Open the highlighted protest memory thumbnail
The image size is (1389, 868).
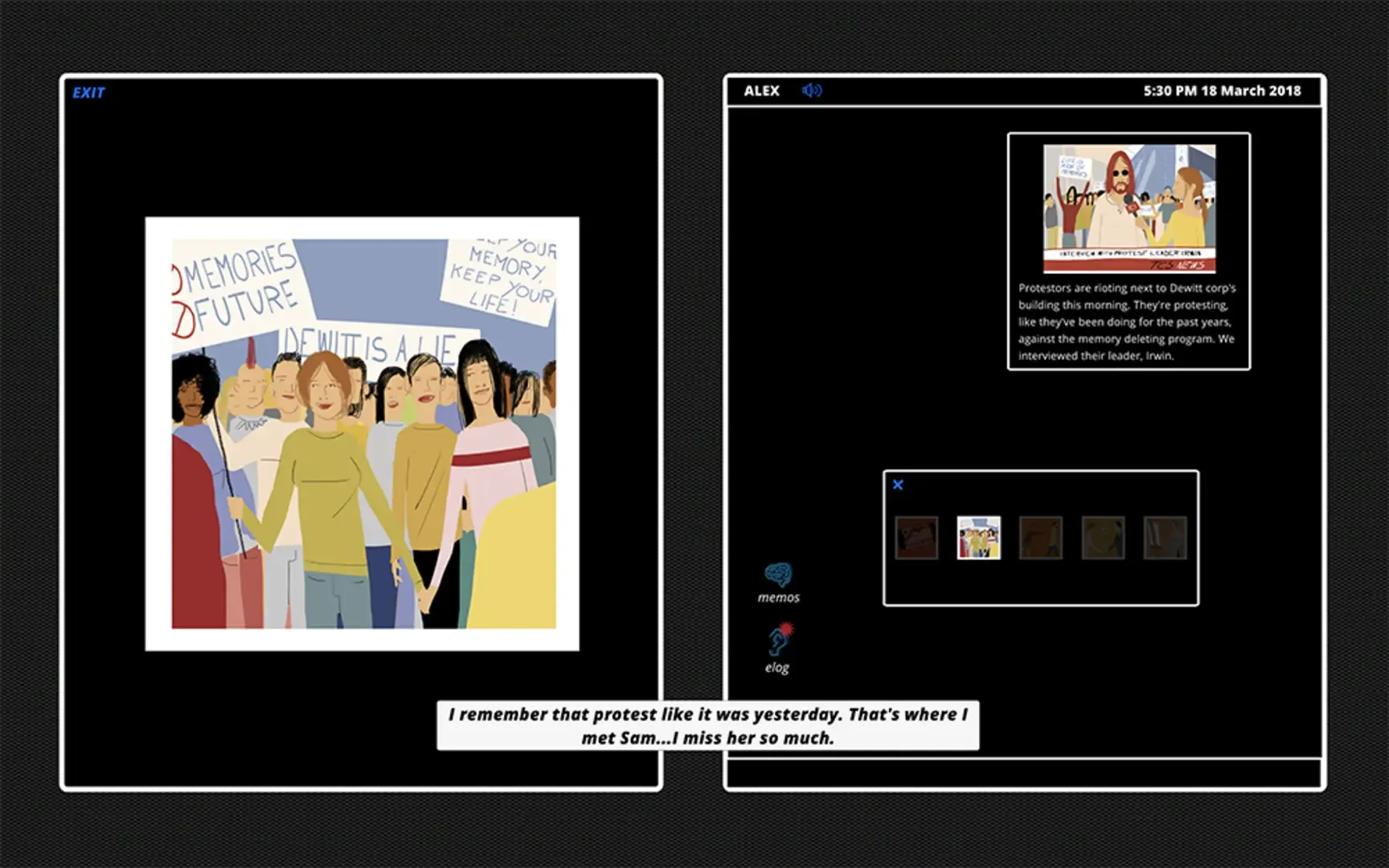point(979,538)
